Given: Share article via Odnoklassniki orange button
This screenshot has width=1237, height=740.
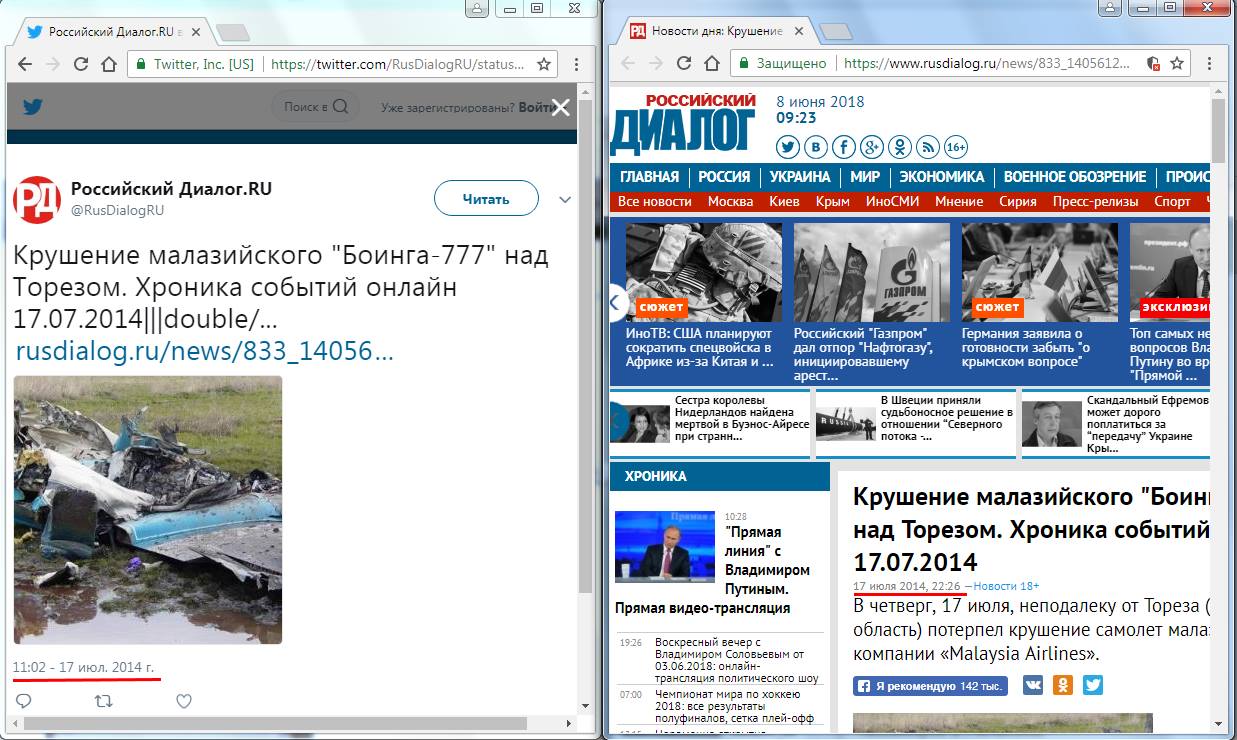Looking at the screenshot, I should [1063, 686].
